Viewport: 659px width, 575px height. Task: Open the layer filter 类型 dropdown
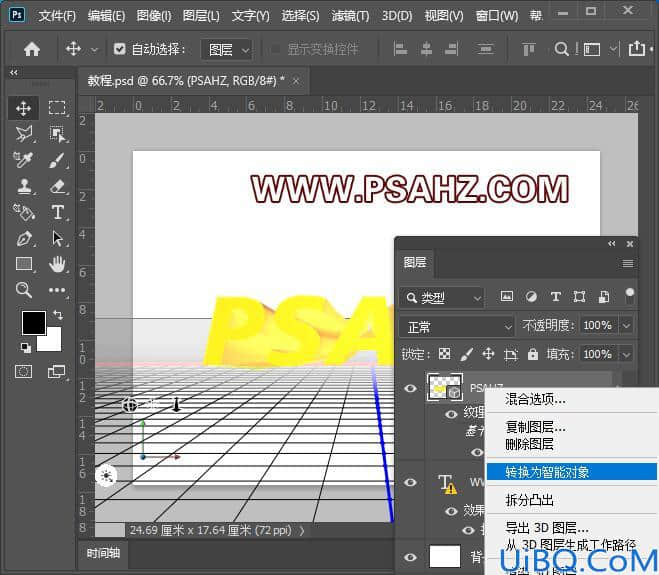442,298
